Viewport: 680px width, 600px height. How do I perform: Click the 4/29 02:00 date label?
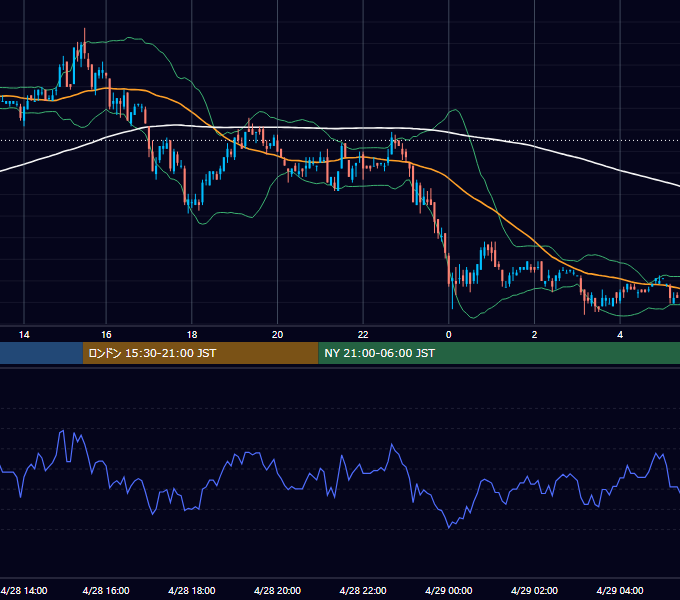(534, 590)
